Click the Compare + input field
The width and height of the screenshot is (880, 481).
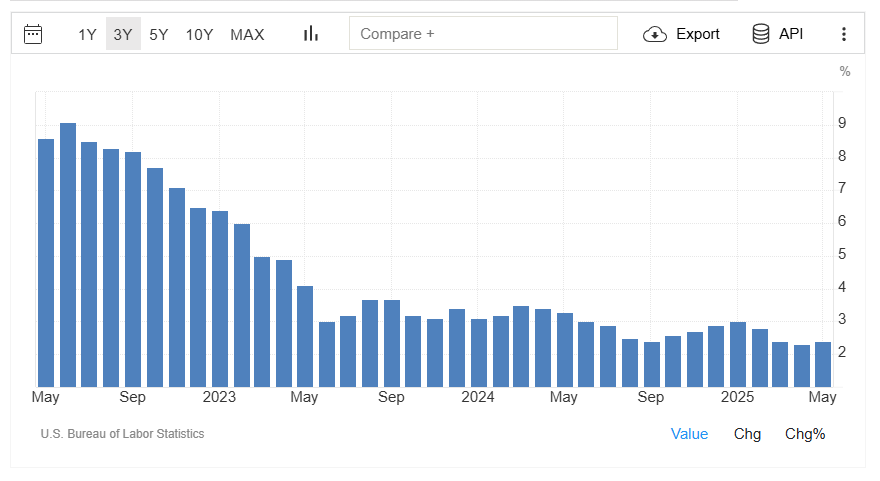tap(483, 34)
